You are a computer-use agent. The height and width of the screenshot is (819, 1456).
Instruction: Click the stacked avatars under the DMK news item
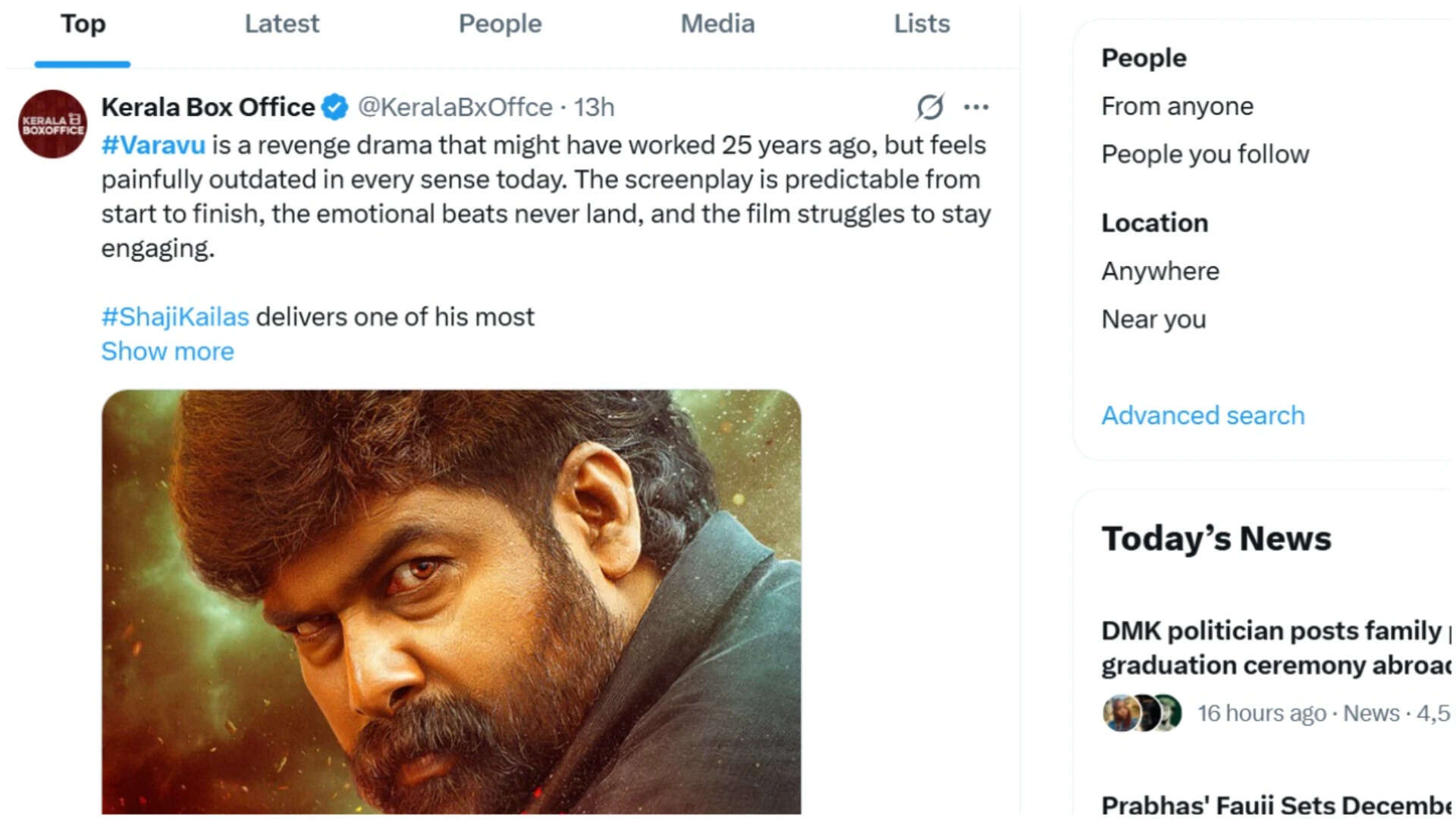click(1142, 713)
